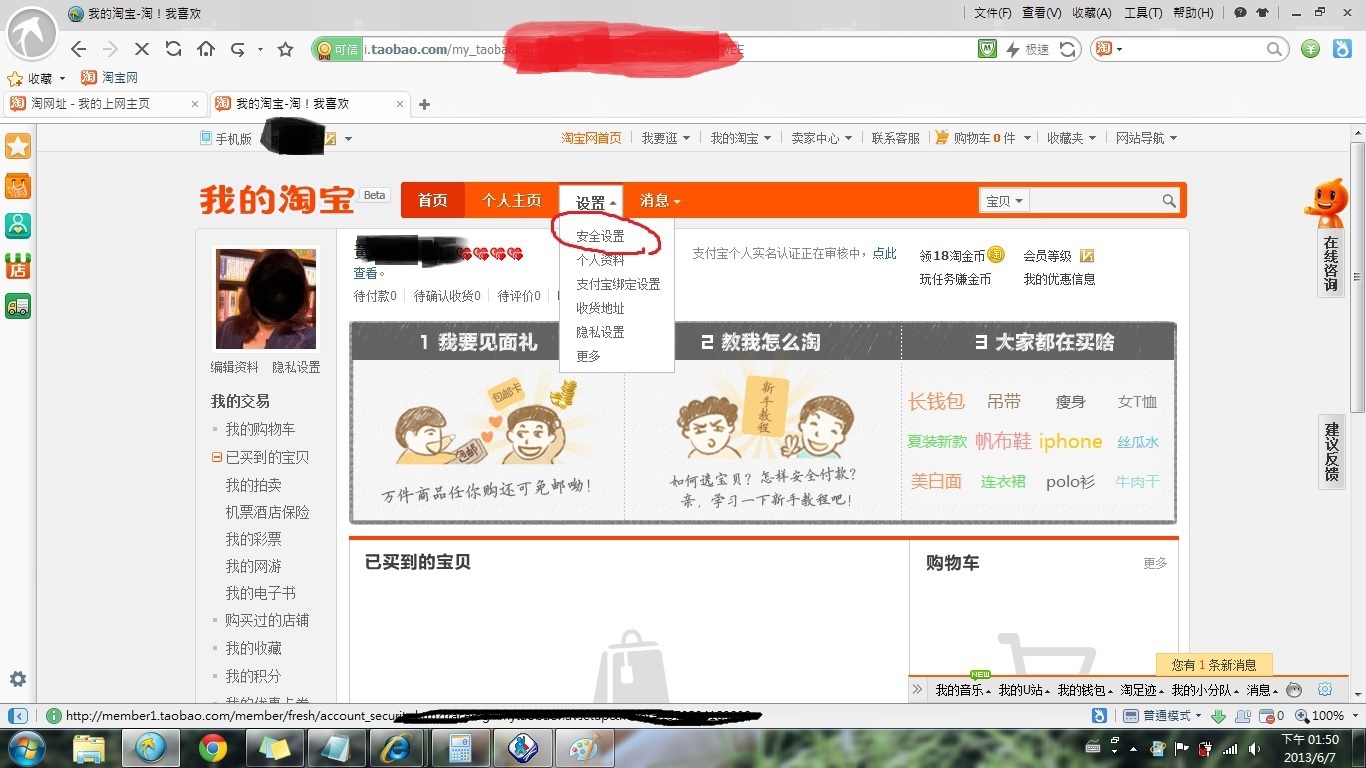Open the blue gear in Taobao bottom bar
Image resolution: width=1366 pixels, height=768 pixels.
pyautogui.click(x=1325, y=690)
